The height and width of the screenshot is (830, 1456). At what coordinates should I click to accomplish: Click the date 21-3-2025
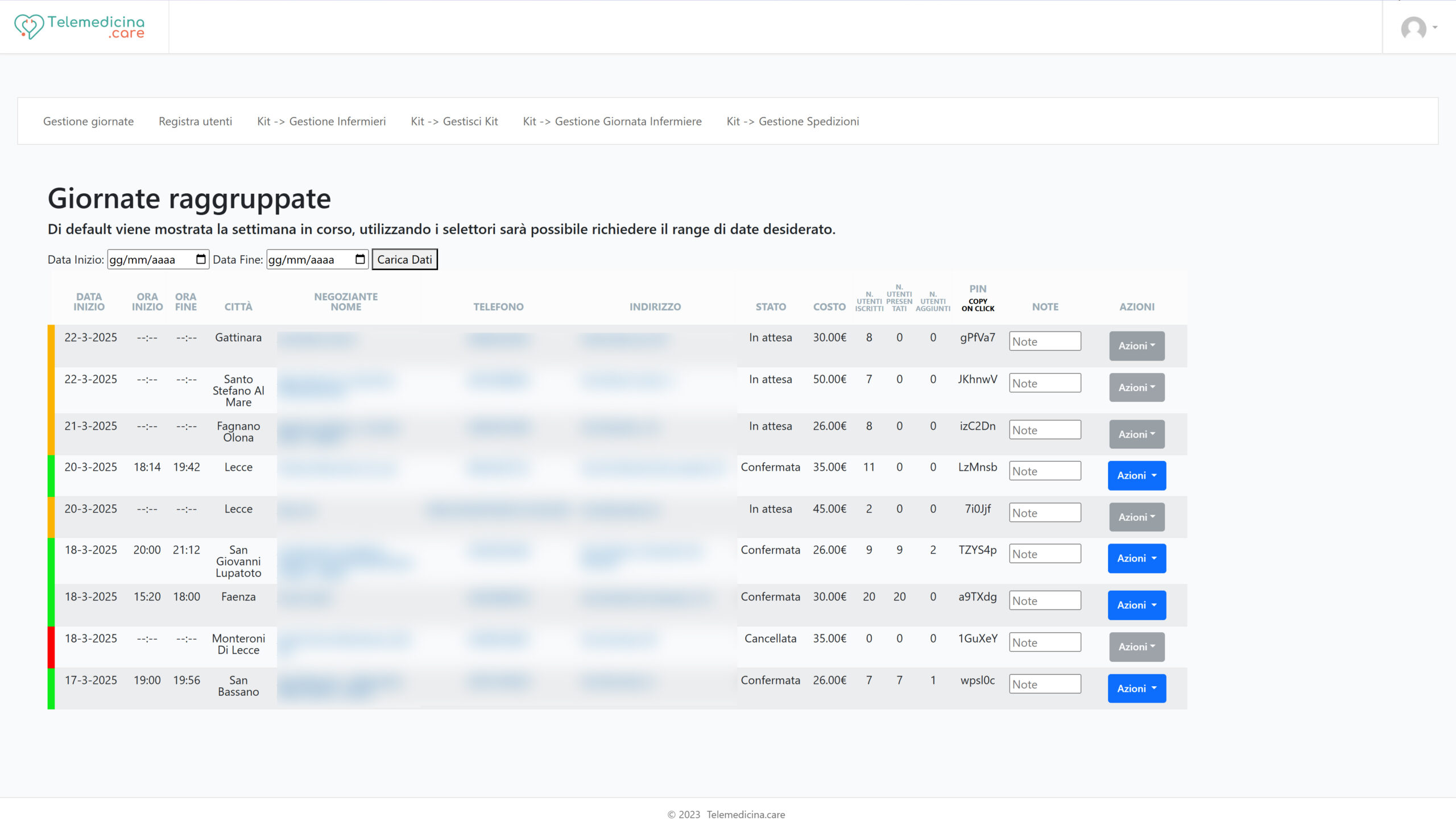[90, 426]
